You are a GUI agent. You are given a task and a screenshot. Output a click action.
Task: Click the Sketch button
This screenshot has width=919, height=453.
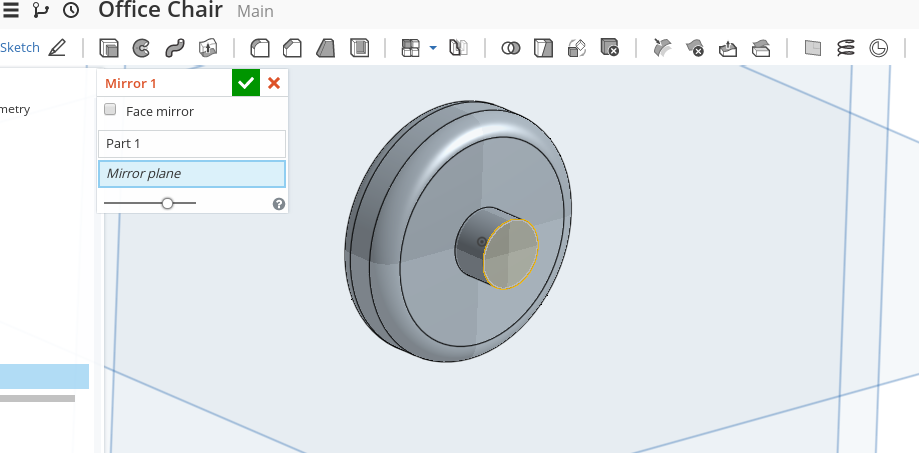coord(20,48)
